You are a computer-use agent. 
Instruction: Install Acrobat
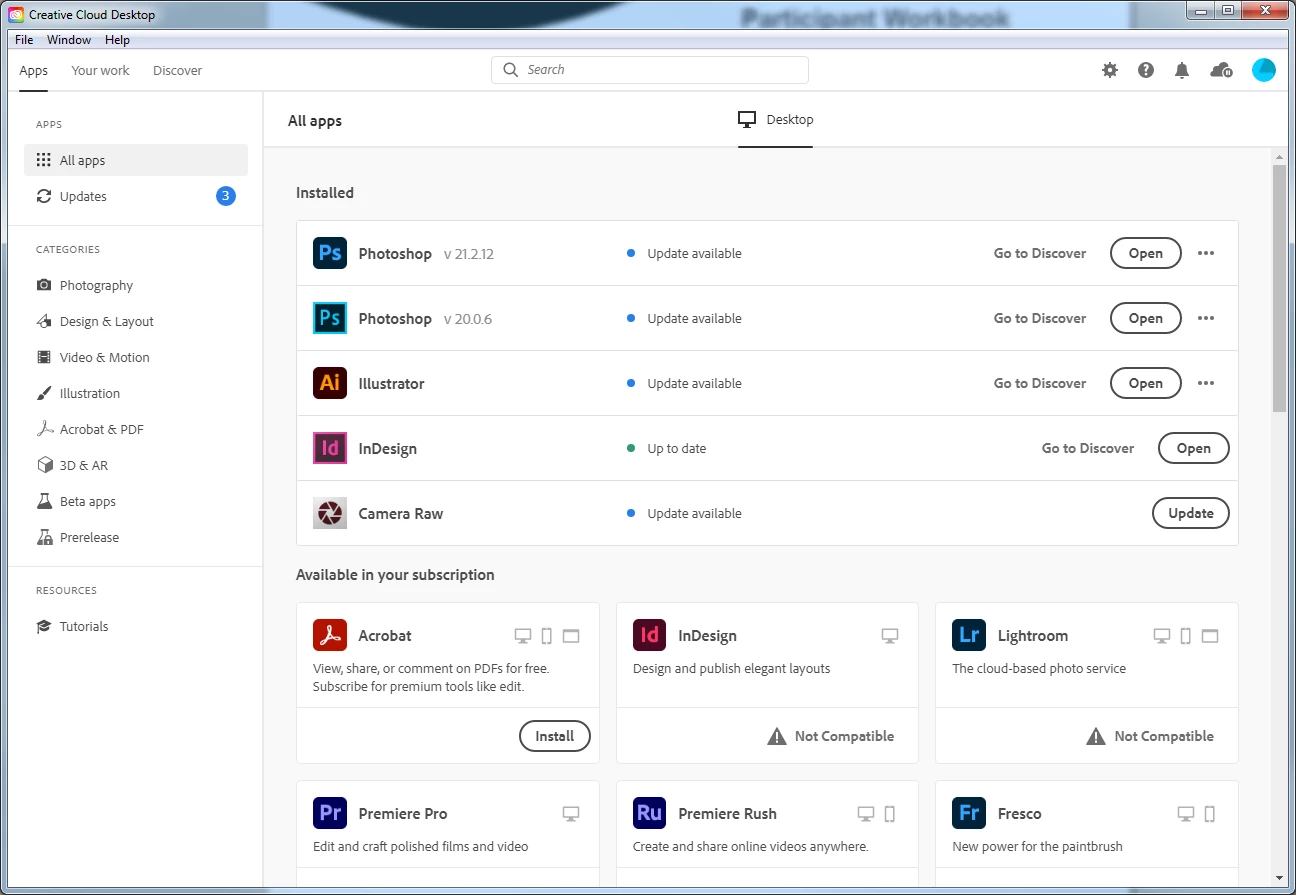[x=554, y=736]
